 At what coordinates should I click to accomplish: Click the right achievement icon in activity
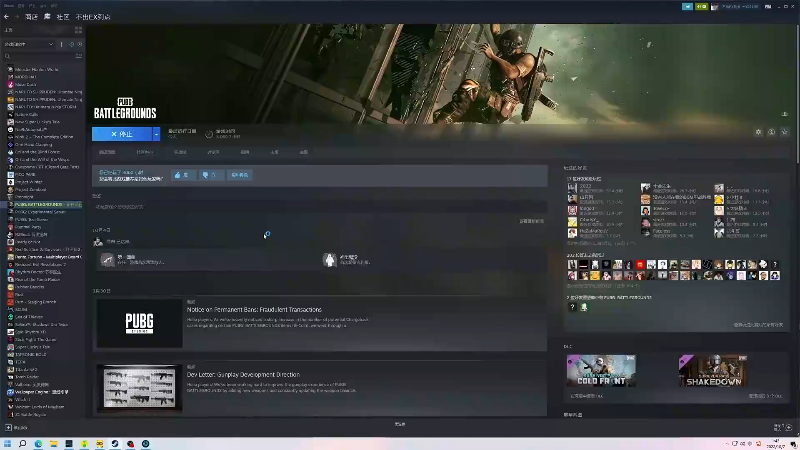[x=330, y=260]
